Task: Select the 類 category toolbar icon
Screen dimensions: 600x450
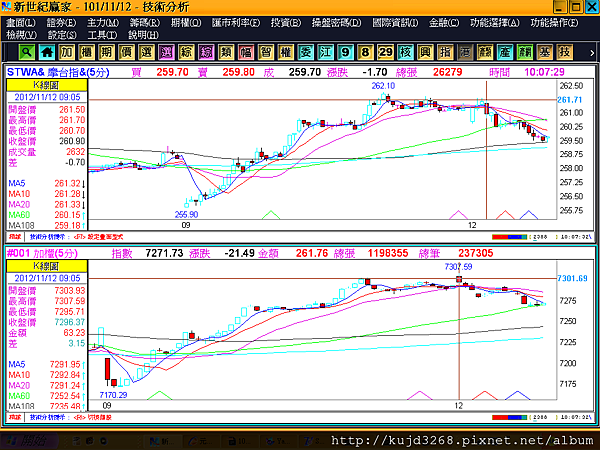Action: (226, 52)
